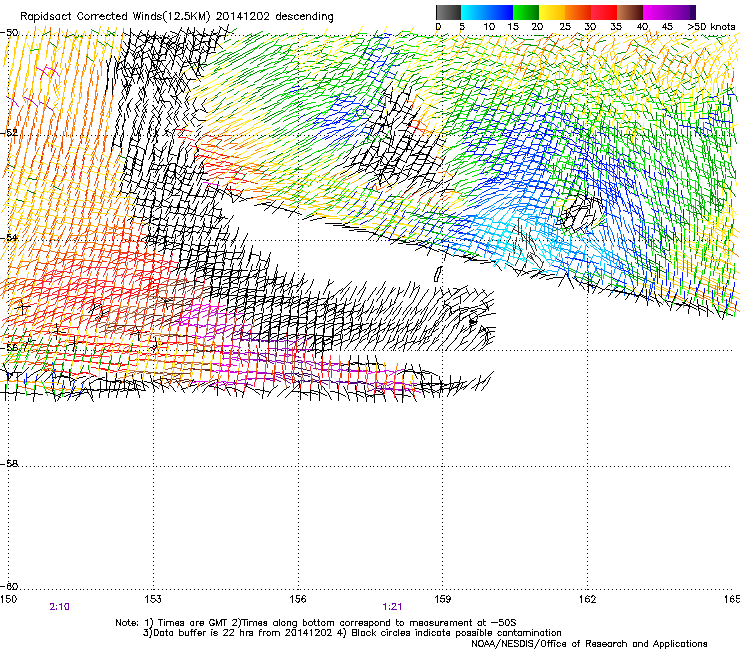Click the '-52' latitude axis label
The width and height of the screenshot is (740, 650).
pos(9,133)
